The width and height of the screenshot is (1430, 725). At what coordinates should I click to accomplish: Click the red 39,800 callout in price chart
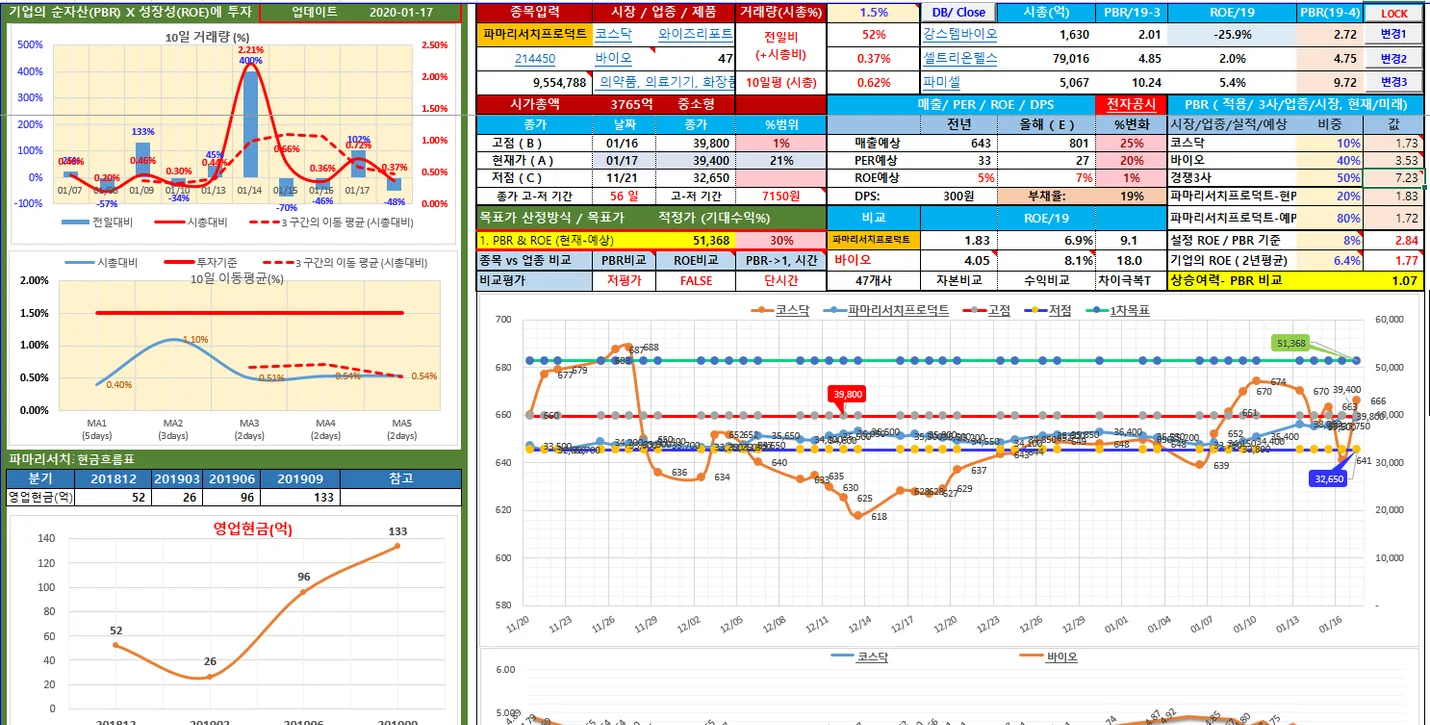tap(847, 394)
